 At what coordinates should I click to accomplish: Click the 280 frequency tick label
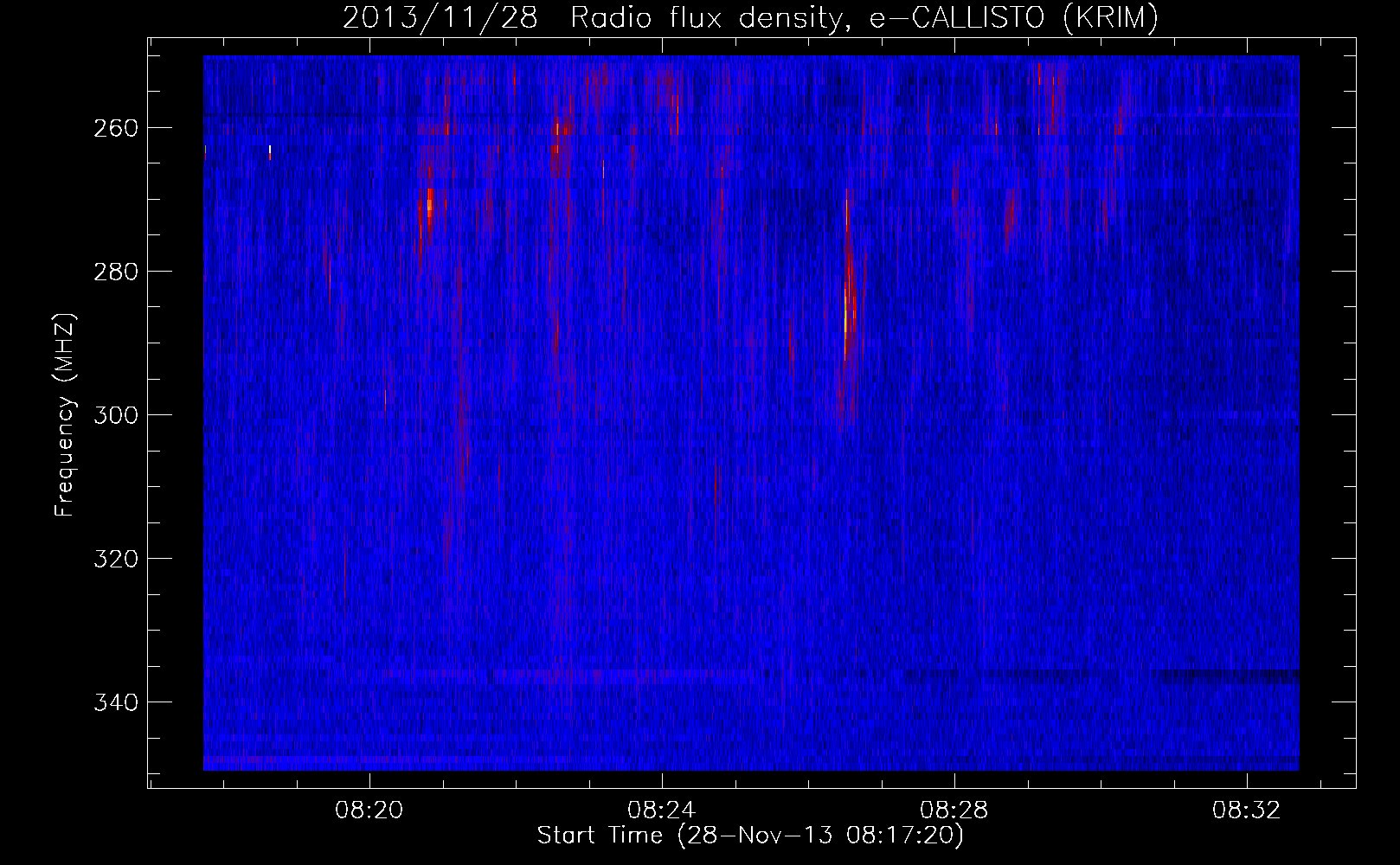tap(114, 272)
